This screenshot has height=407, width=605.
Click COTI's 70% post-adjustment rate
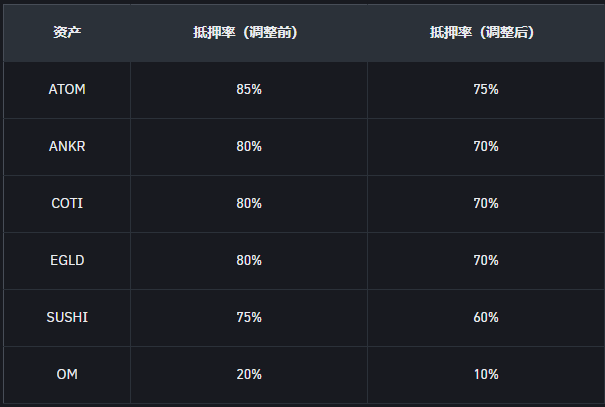click(x=486, y=203)
